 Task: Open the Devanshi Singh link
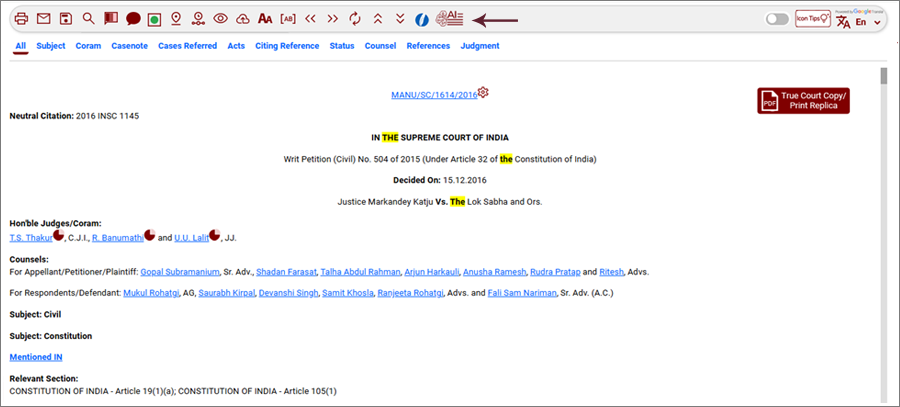point(289,293)
